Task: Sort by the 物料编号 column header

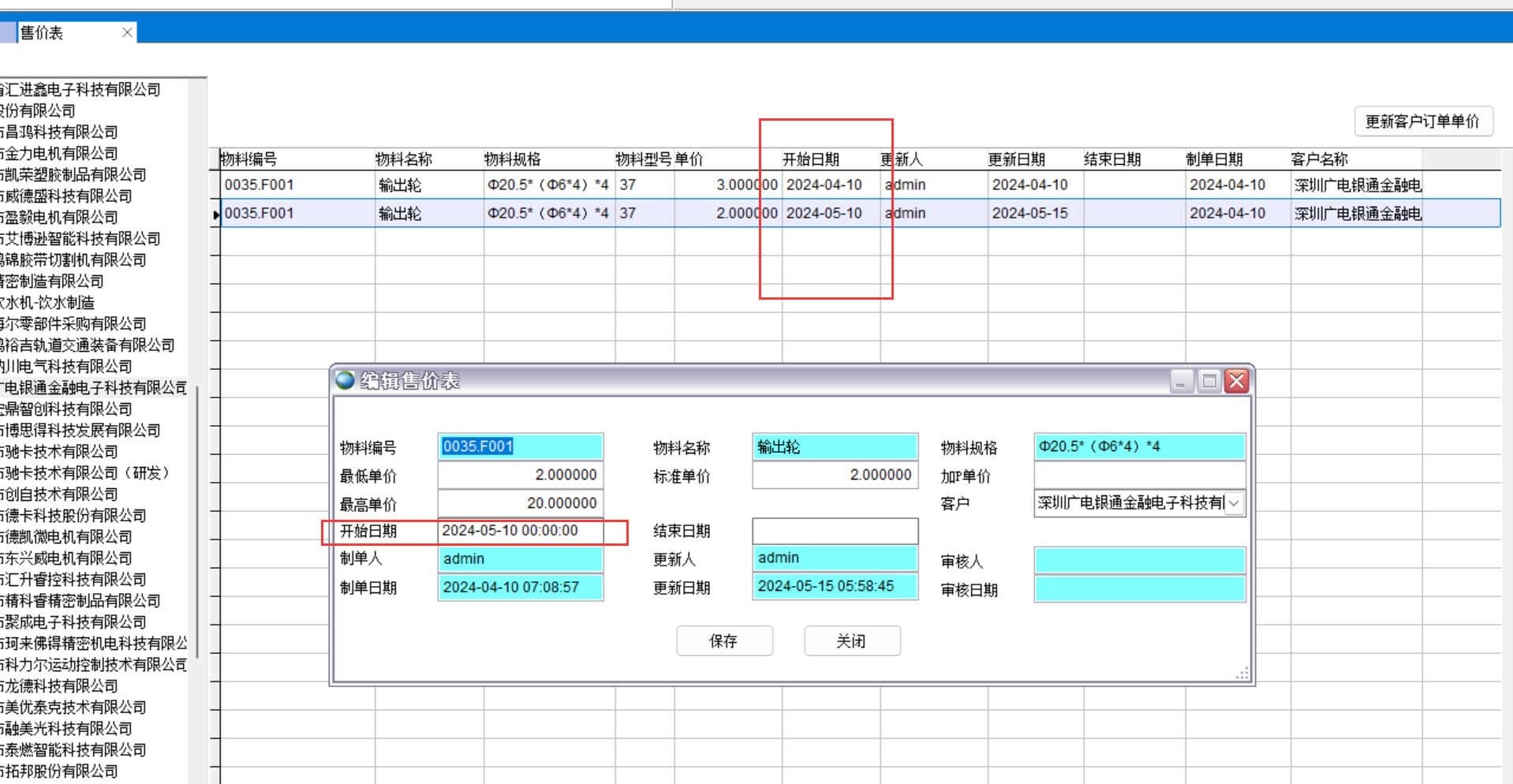Action: [x=249, y=159]
